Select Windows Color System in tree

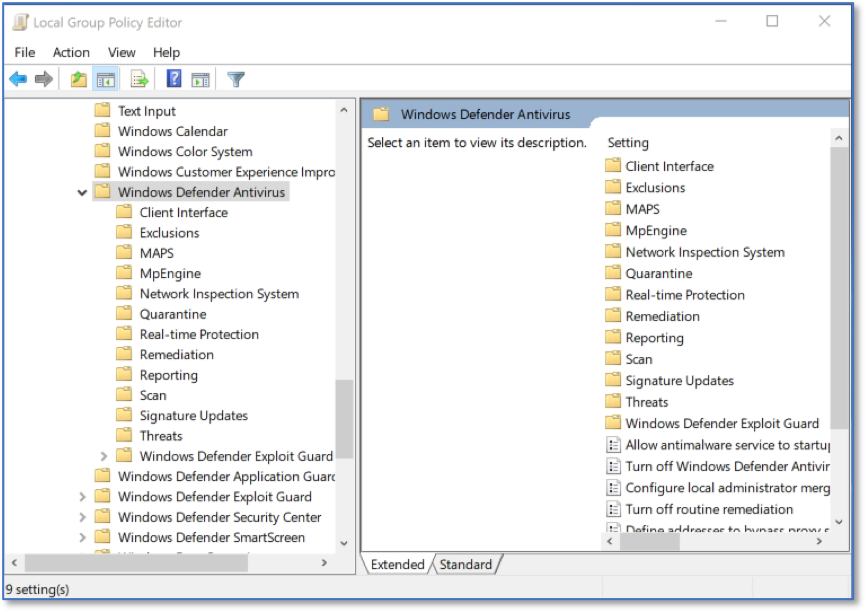tap(185, 151)
